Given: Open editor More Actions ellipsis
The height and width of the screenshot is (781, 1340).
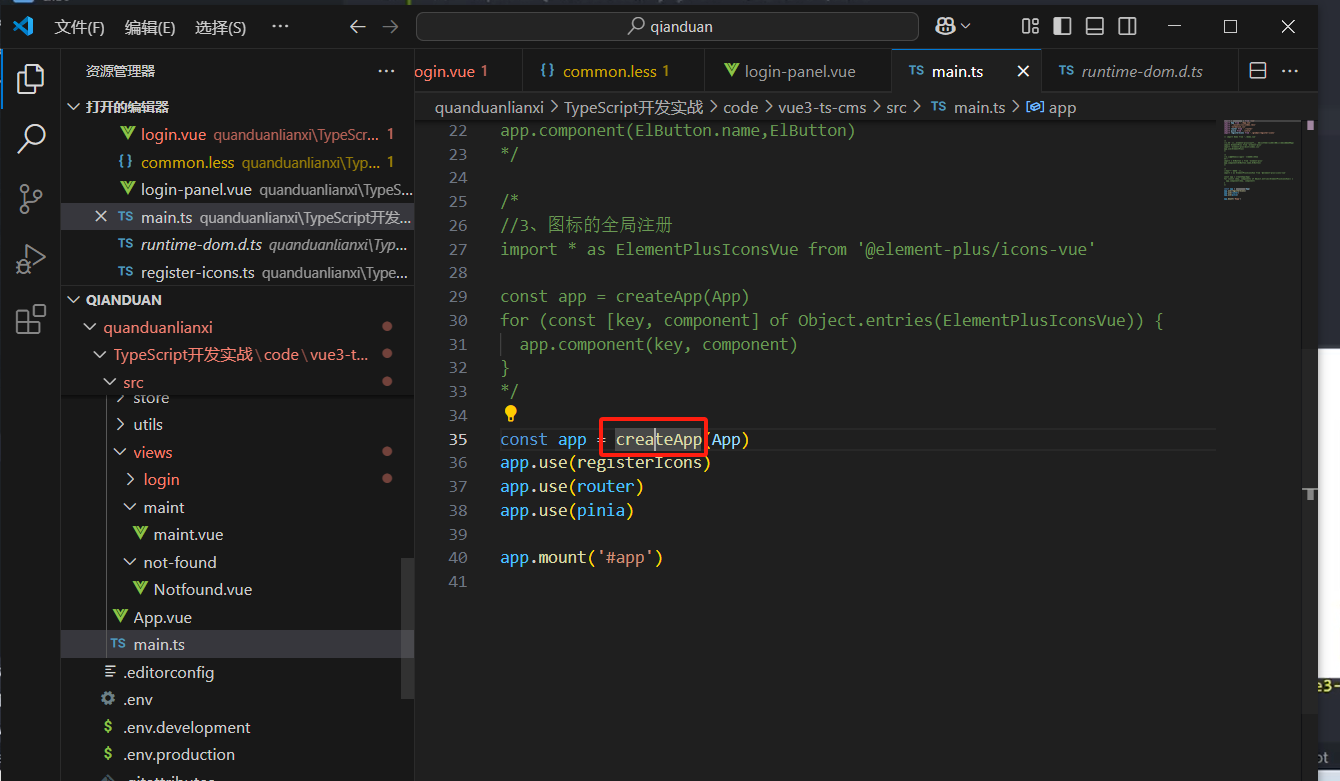Looking at the screenshot, I should [x=1290, y=71].
